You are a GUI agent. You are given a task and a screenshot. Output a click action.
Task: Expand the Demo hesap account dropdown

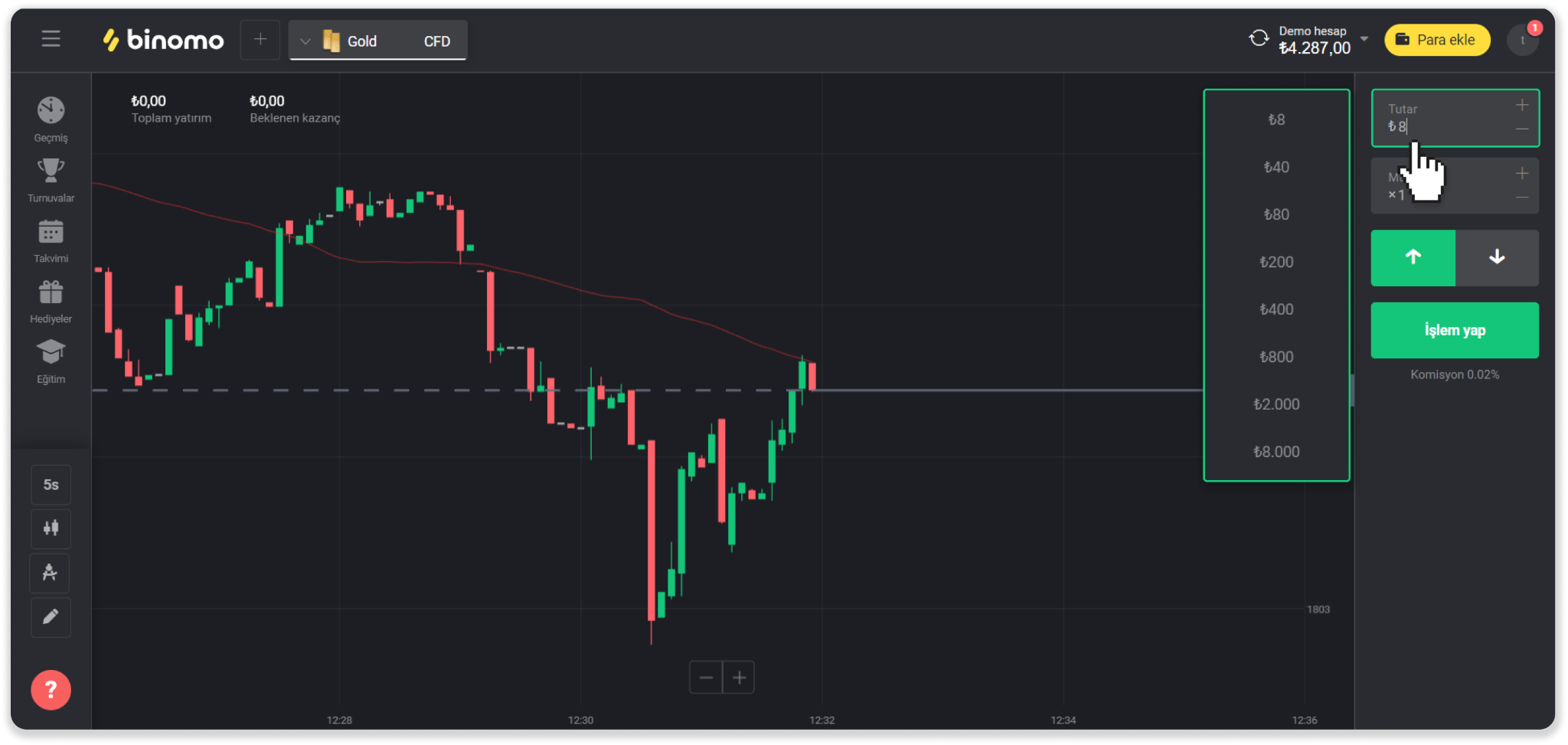[x=1364, y=38]
